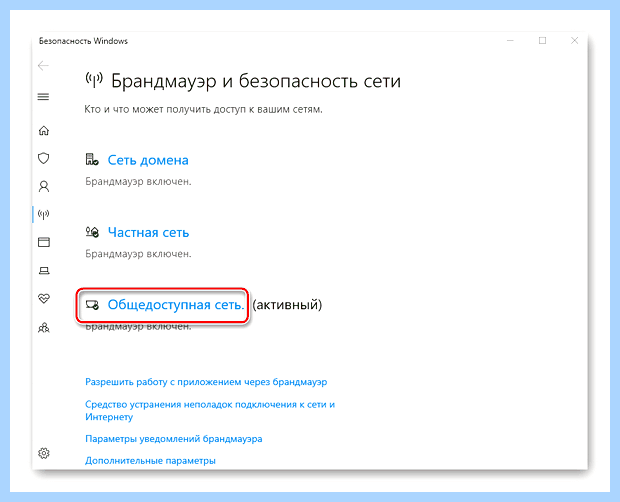Screen dimensions: 620x502
Task: Open Settings gear icon in sidebar
Action: coord(43,453)
